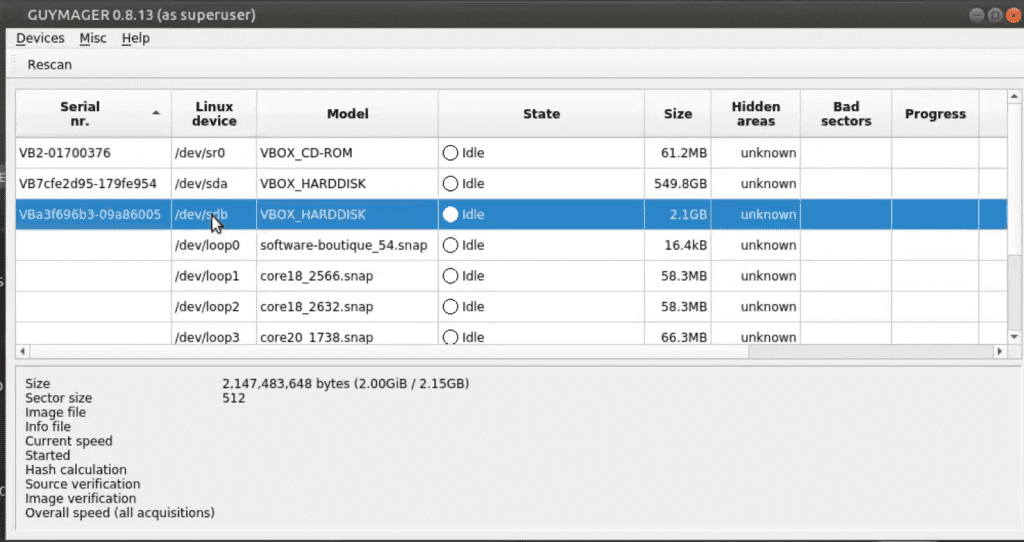Image resolution: width=1024 pixels, height=542 pixels.
Task: Open the Devices menu
Action: (40, 38)
